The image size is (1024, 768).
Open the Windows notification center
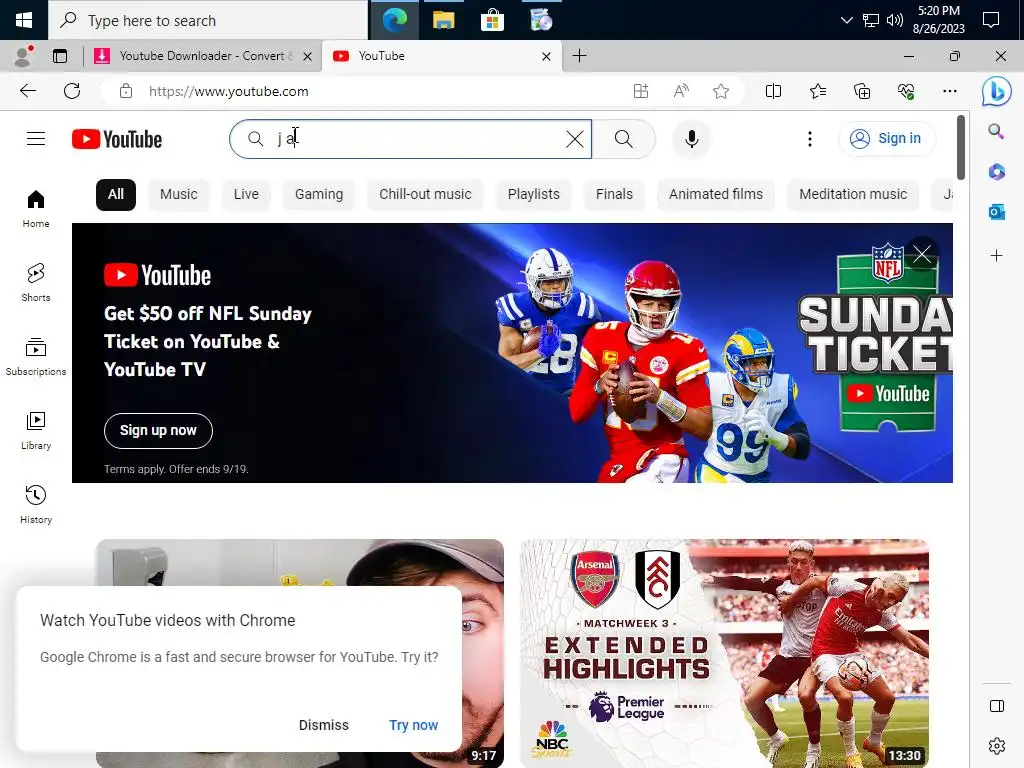point(991,20)
